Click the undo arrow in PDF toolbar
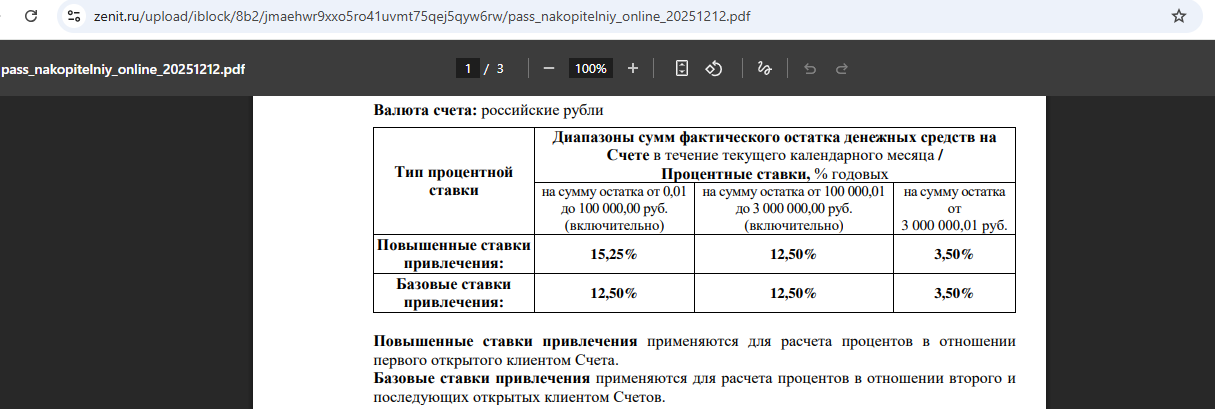Image resolution: width=1215 pixels, height=409 pixels. point(810,69)
